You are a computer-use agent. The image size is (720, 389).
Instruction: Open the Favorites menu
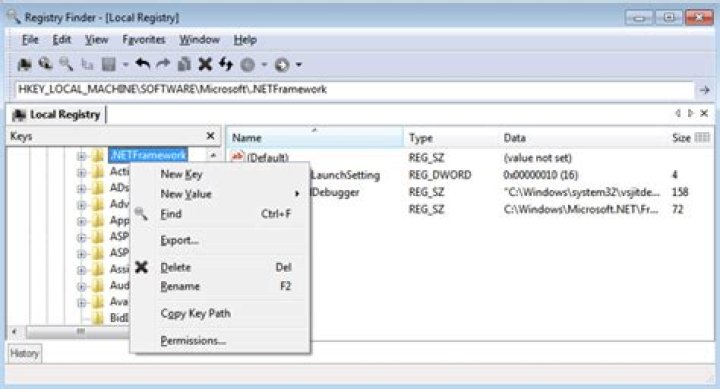pyautogui.click(x=144, y=40)
